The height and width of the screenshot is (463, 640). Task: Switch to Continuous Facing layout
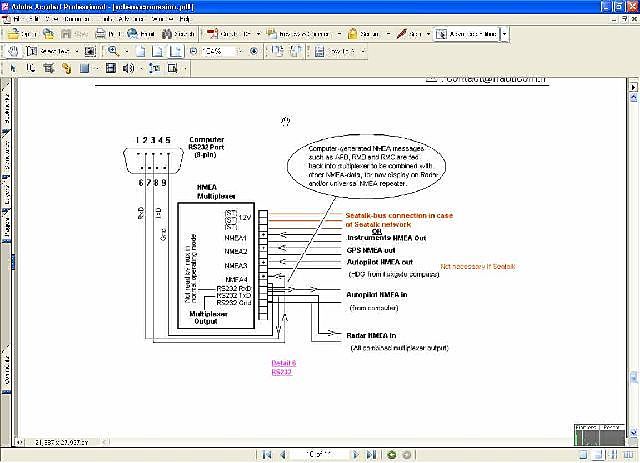[613, 454]
